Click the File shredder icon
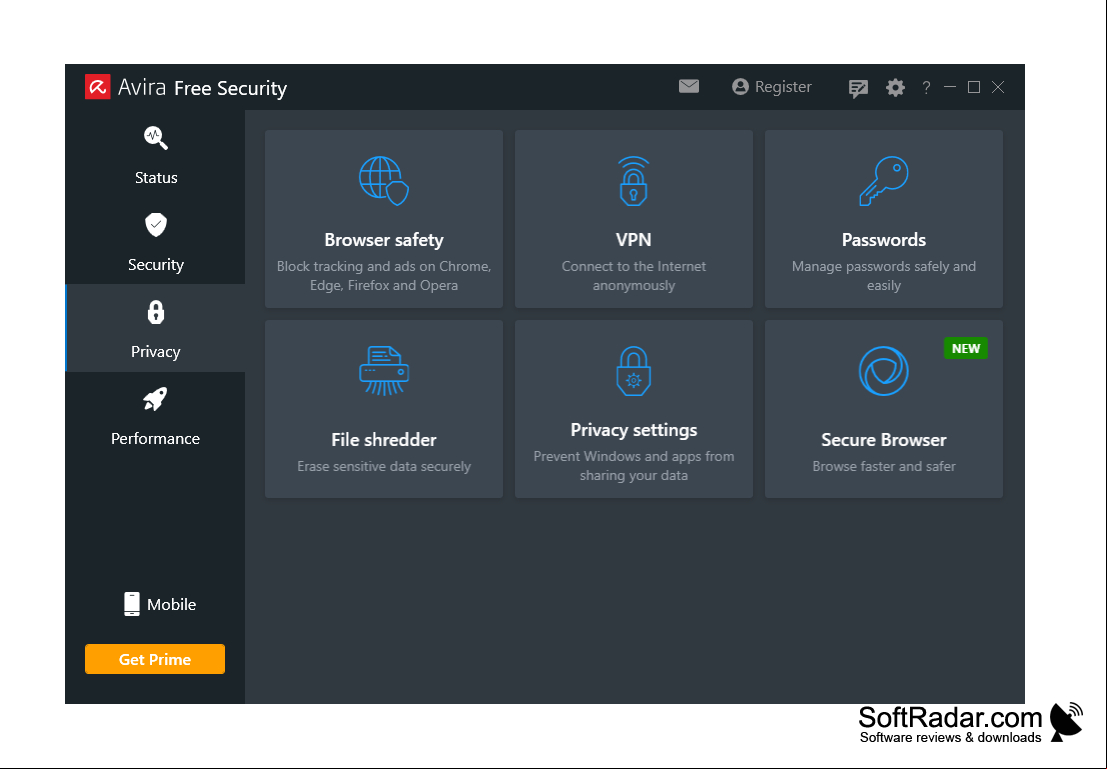The image size is (1107, 769). coord(383,371)
